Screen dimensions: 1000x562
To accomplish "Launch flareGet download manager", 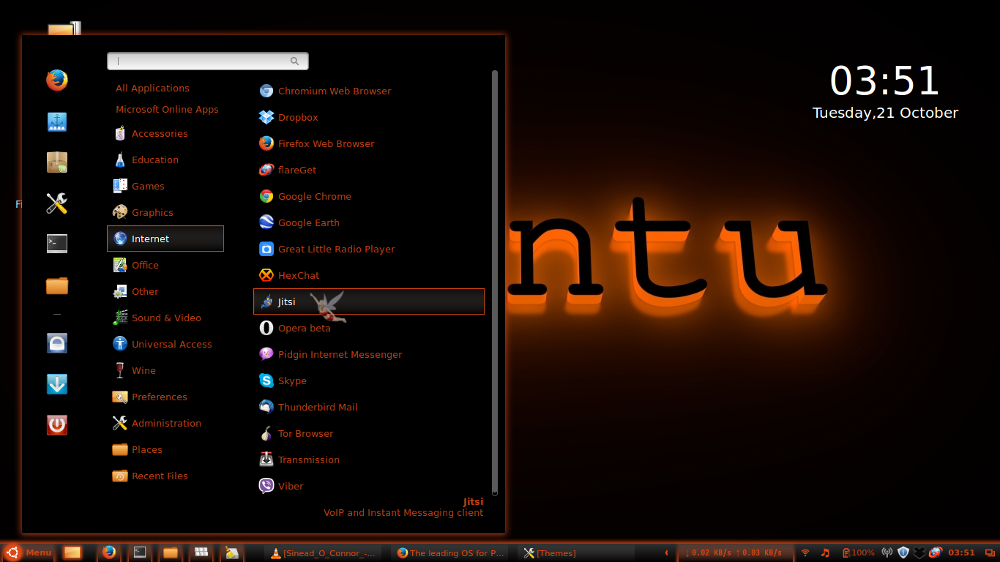I will pyautogui.click(x=369, y=170).
